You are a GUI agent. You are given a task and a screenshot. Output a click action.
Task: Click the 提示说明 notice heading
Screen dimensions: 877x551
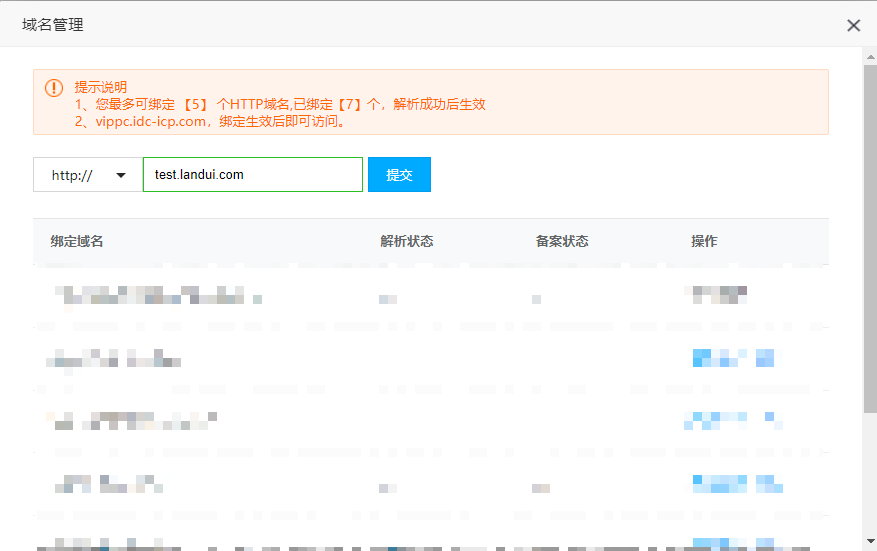[x=100, y=87]
